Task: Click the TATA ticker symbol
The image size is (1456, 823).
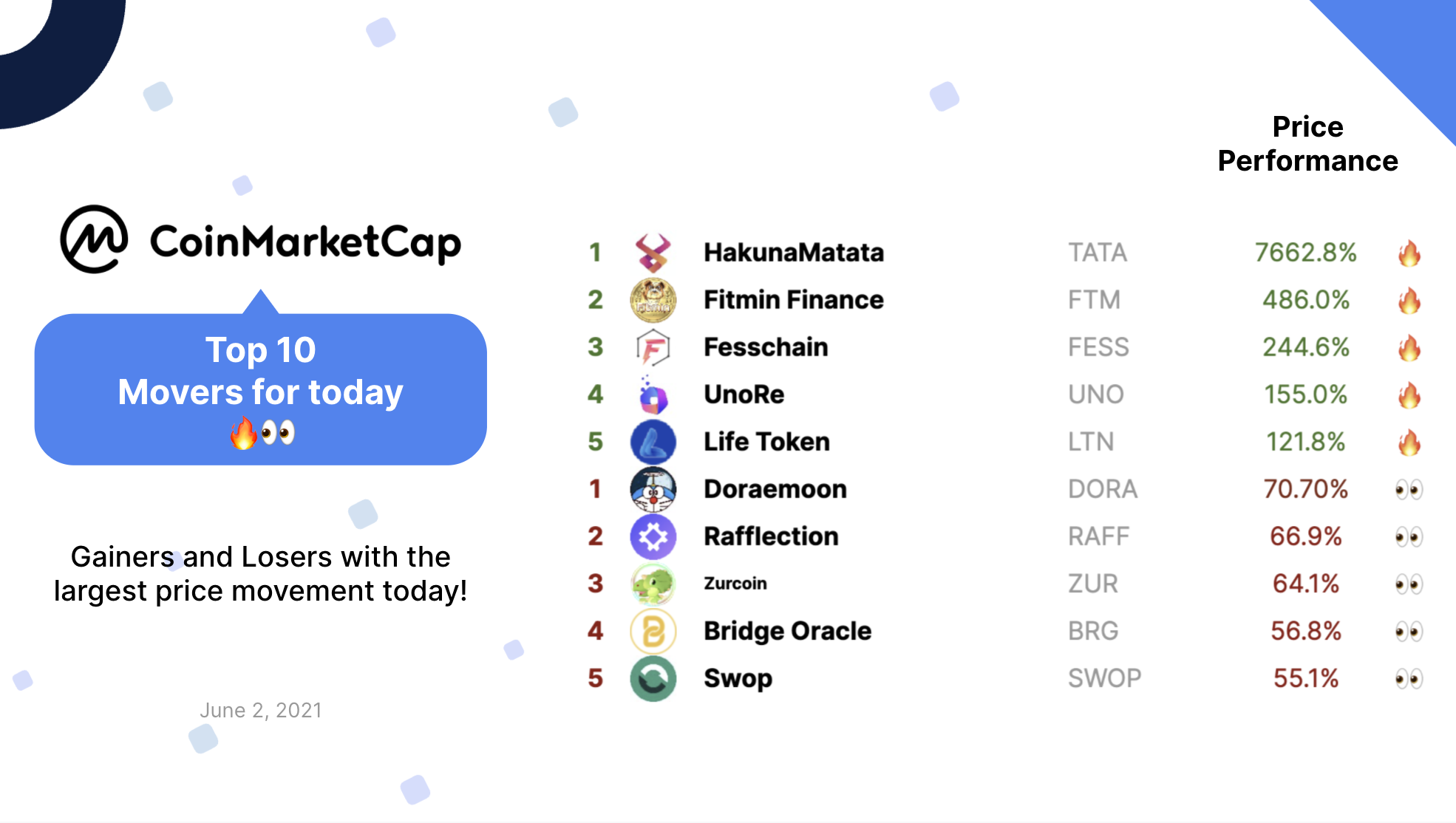Action: click(x=1098, y=253)
